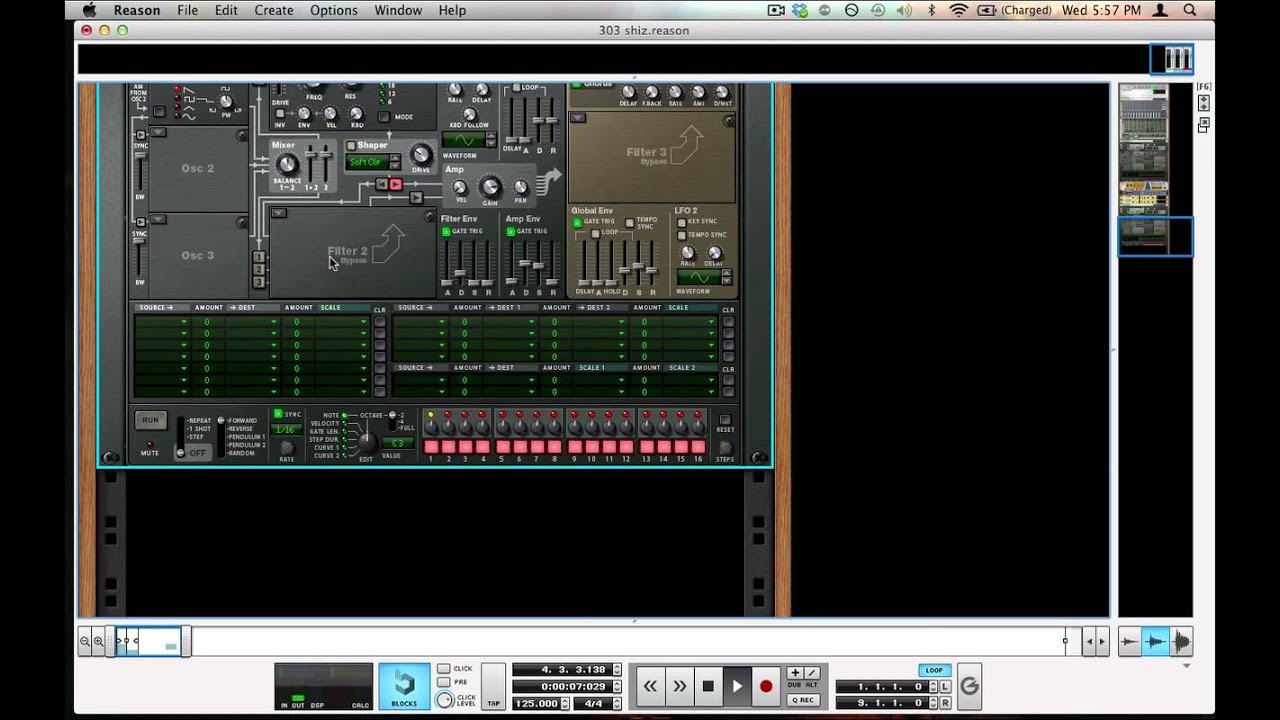Toggle Filter Env Gate Trig button

click(446, 232)
